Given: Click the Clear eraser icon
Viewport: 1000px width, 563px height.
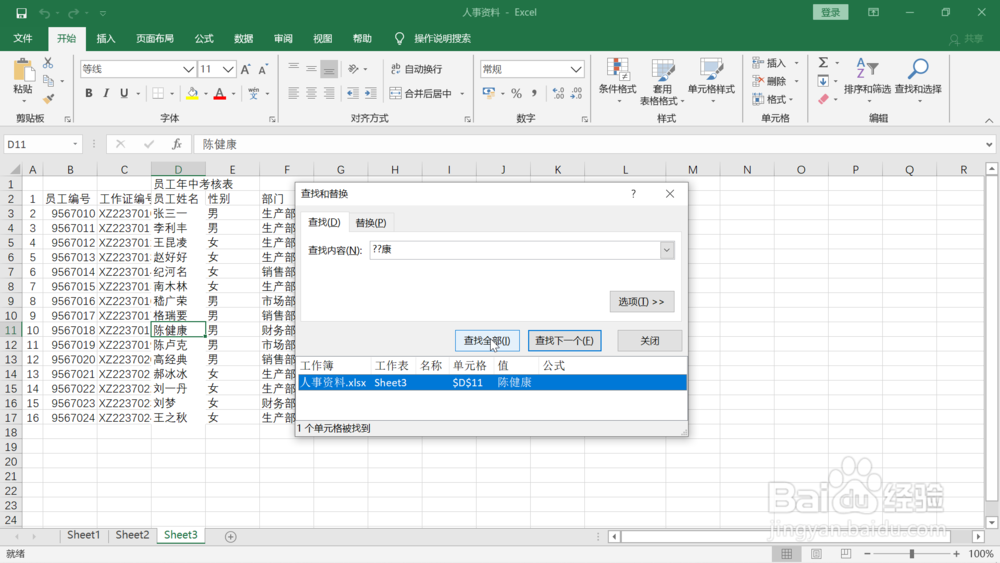Looking at the screenshot, I should point(823,99).
